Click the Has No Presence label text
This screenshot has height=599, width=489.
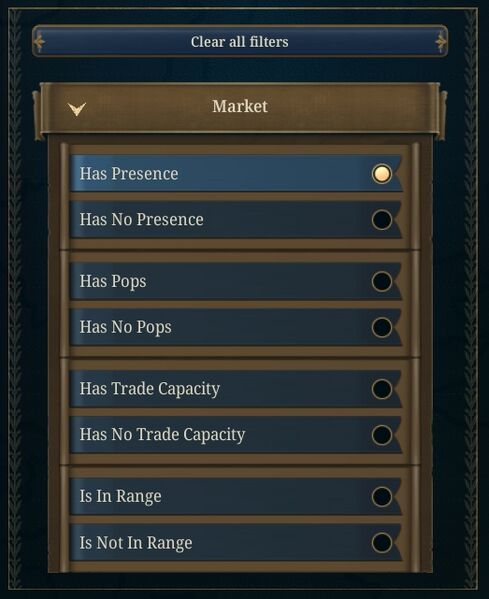click(x=141, y=220)
